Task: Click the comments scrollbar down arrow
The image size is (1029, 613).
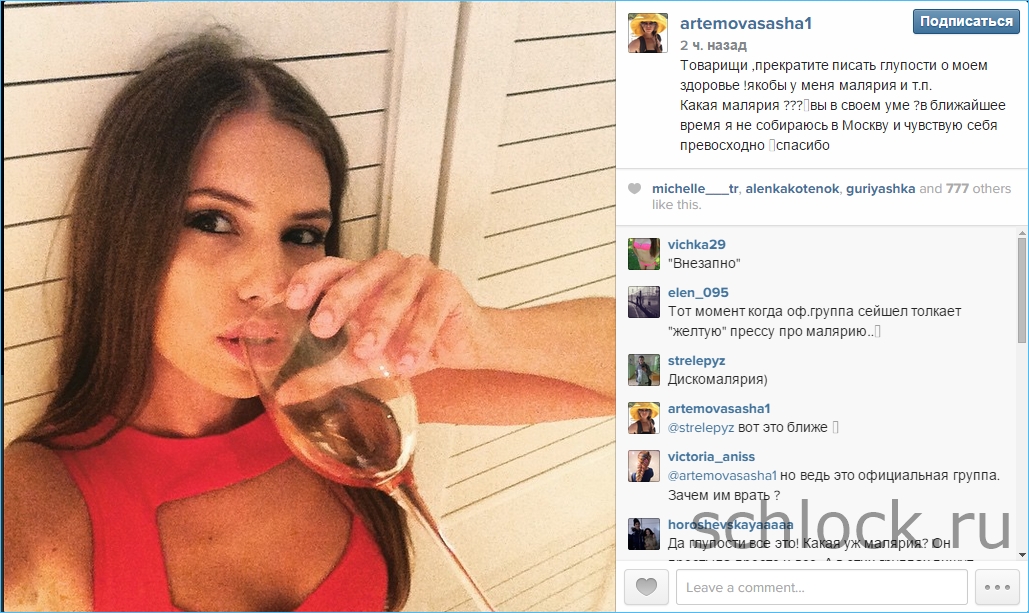Action: point(1022,555)
